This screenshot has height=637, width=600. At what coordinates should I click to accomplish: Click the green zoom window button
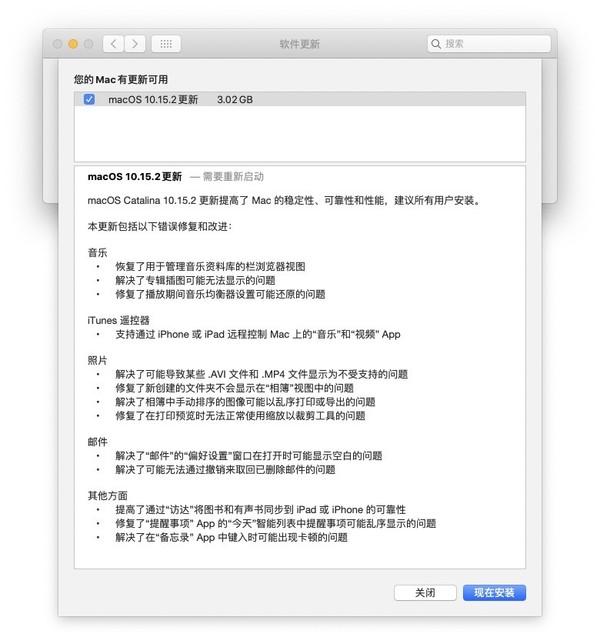(x=88, y=44)
